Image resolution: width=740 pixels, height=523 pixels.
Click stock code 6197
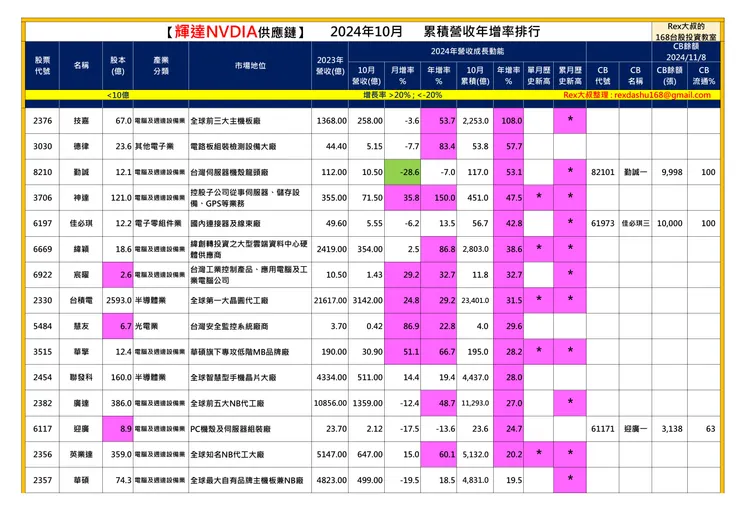coord(42,223)
